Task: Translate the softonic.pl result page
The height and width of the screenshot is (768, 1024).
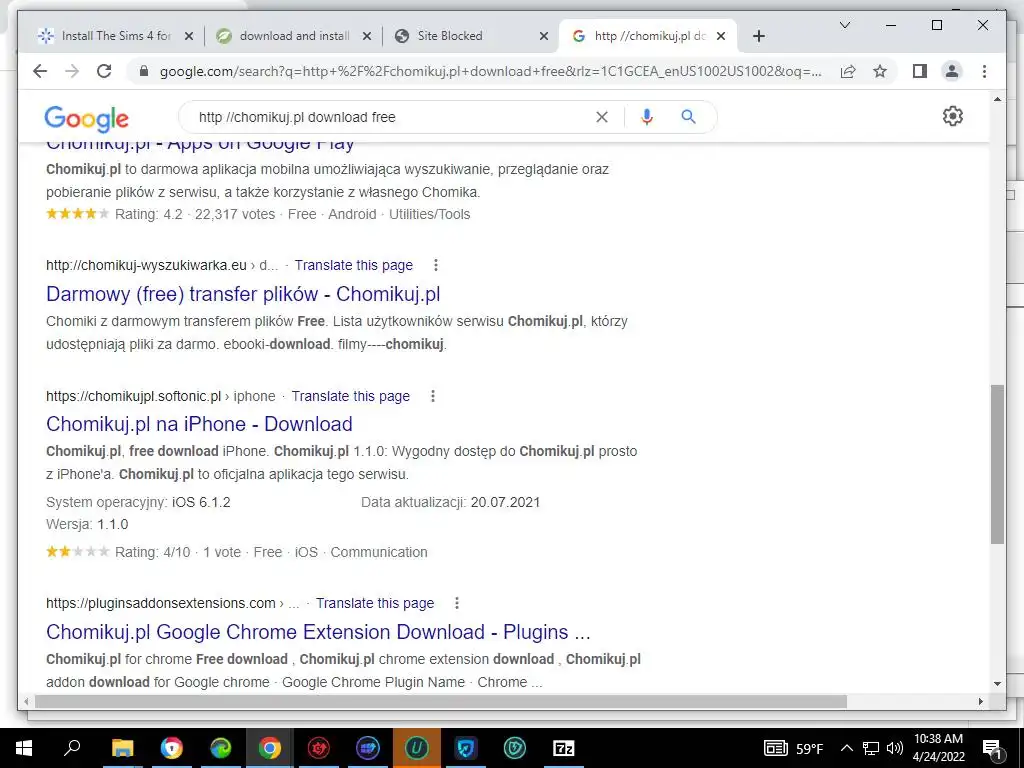Action: [x=351, y=396]
